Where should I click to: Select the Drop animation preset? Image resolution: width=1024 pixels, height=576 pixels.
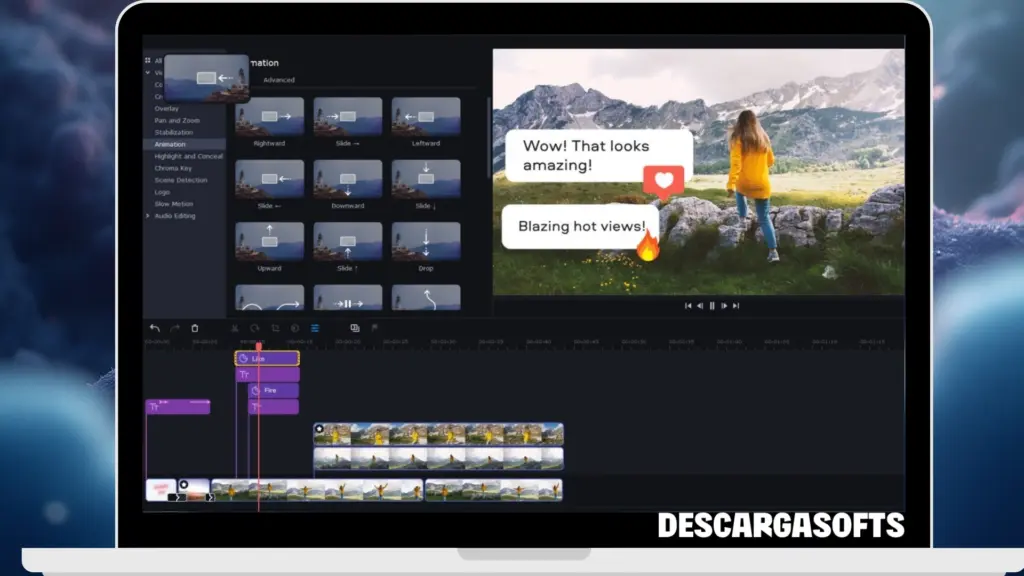[x=427, y=240]
